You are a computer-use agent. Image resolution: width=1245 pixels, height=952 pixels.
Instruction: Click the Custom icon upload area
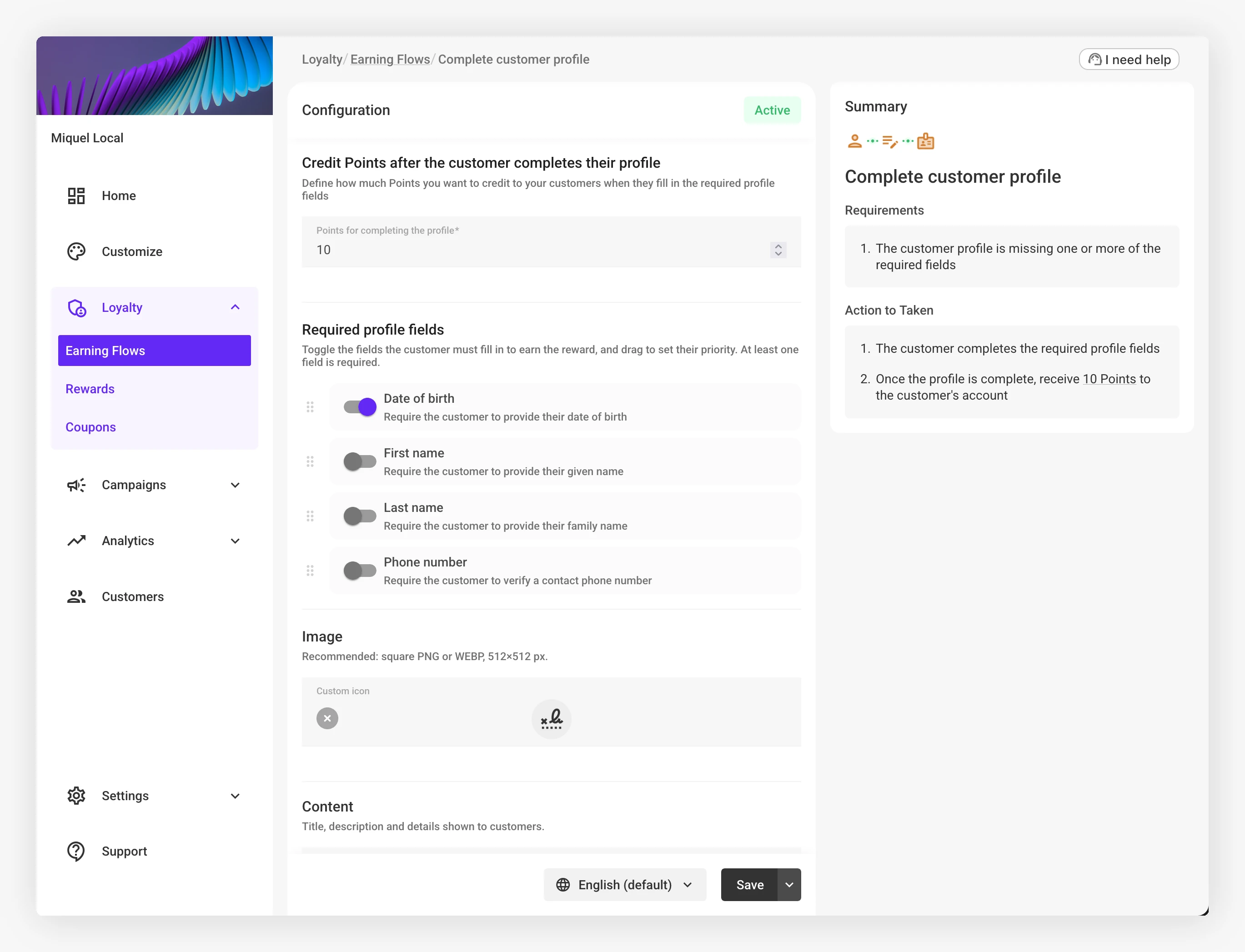[x=551, y=712]
